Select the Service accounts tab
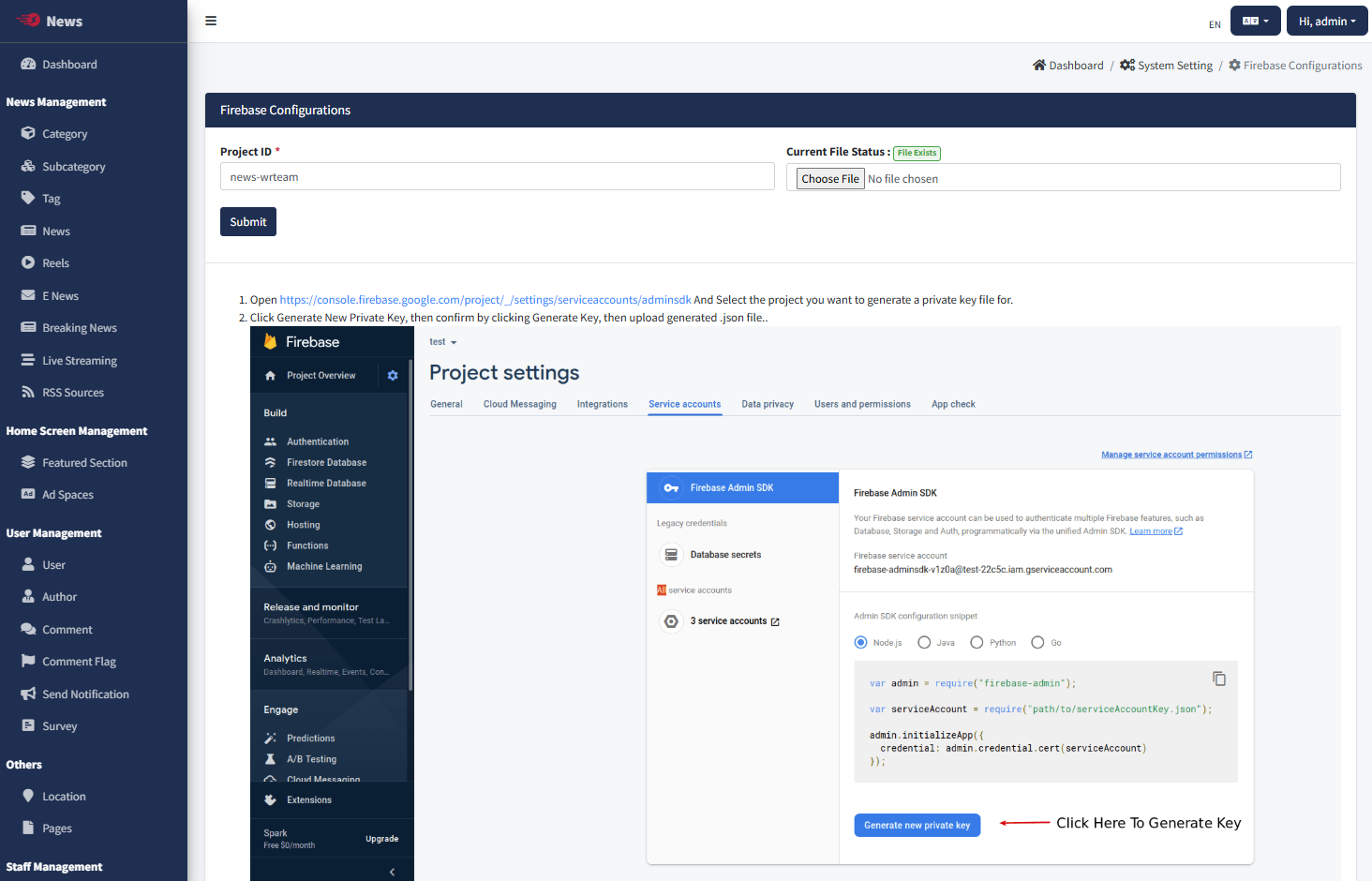 tap(685, 404)
